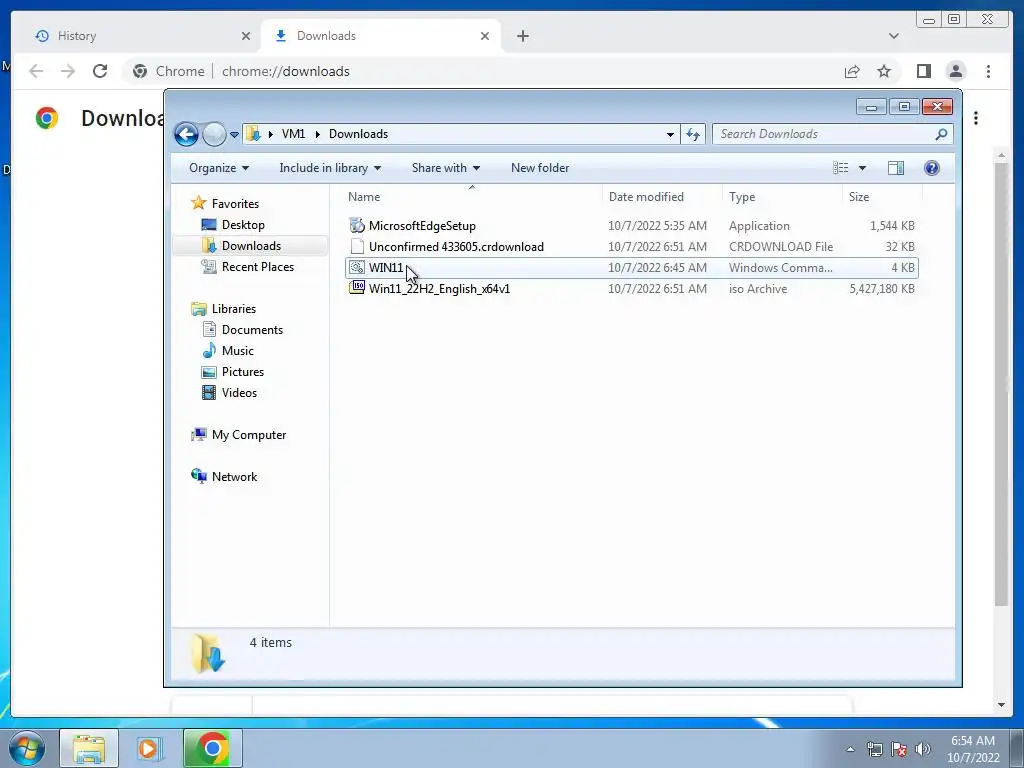Open Windows Explorer from the taskbar

pos(89,748)
